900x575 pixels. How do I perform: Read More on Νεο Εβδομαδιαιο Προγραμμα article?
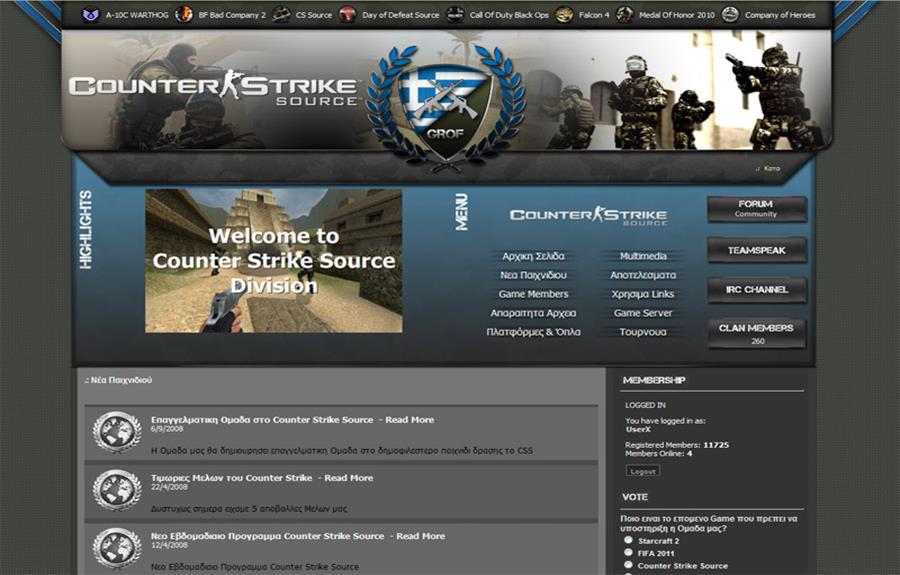point(421,536)
